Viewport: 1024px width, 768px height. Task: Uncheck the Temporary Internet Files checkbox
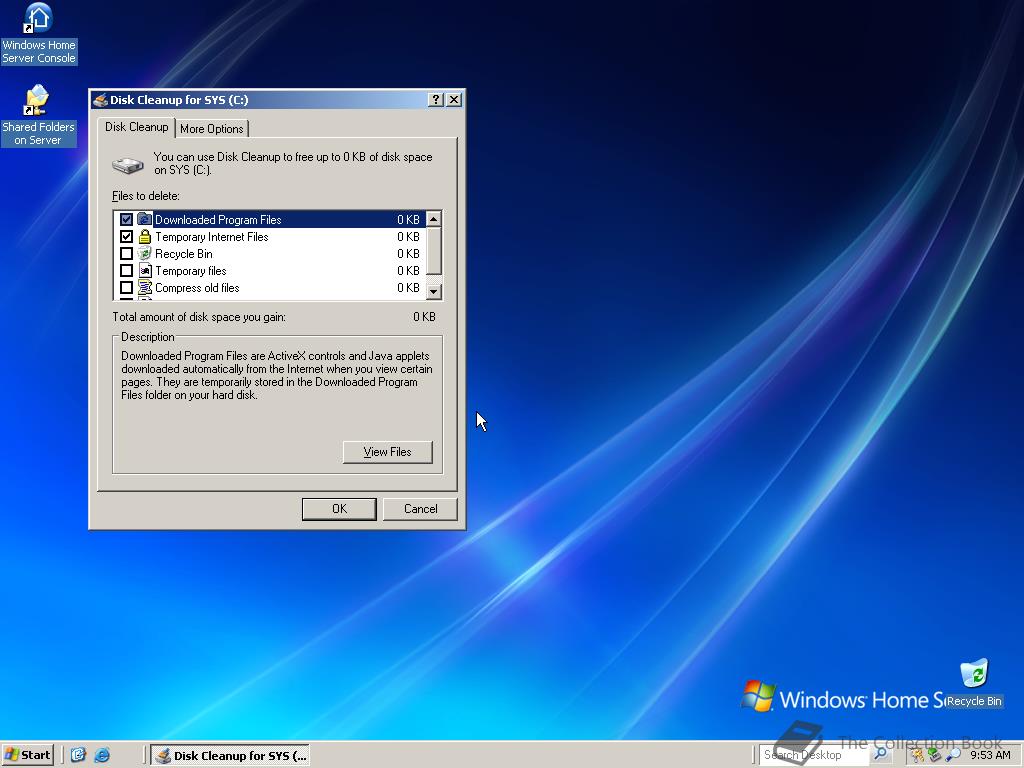[126, 236]
